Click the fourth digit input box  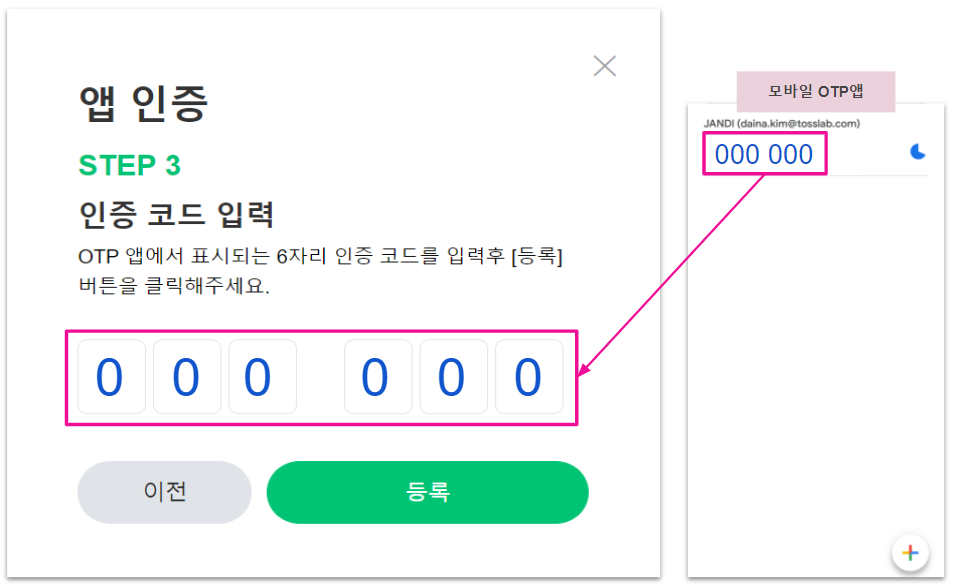pyautogui.click(x=377, y=377)
